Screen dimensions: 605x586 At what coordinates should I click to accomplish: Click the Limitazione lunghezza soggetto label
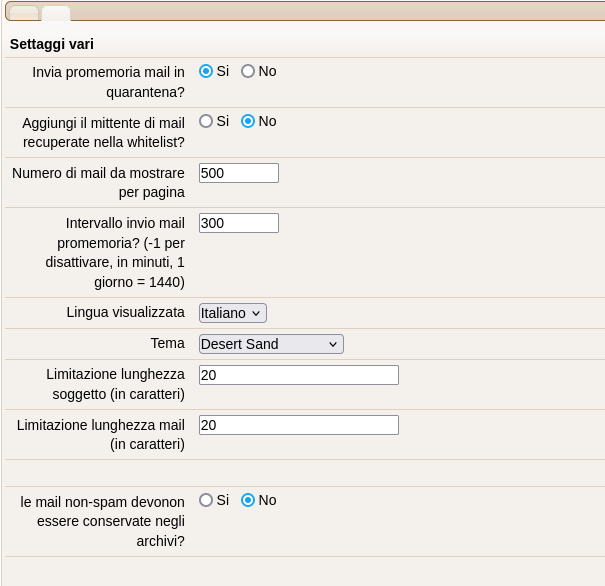(115, 384)
